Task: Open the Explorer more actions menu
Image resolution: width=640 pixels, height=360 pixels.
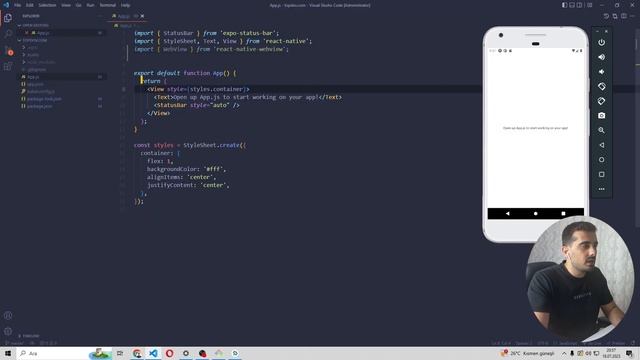Action: click(x=100, y=16)
